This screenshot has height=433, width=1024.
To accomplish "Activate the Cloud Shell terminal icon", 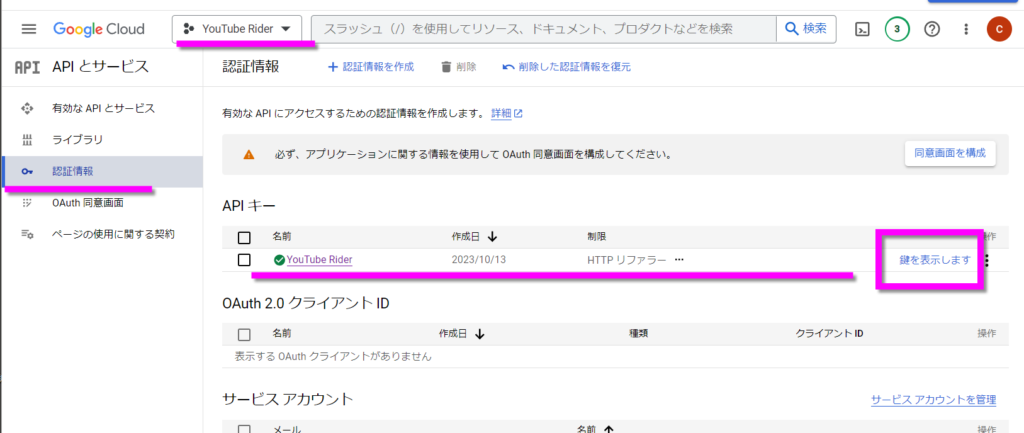I will (863, 29).
